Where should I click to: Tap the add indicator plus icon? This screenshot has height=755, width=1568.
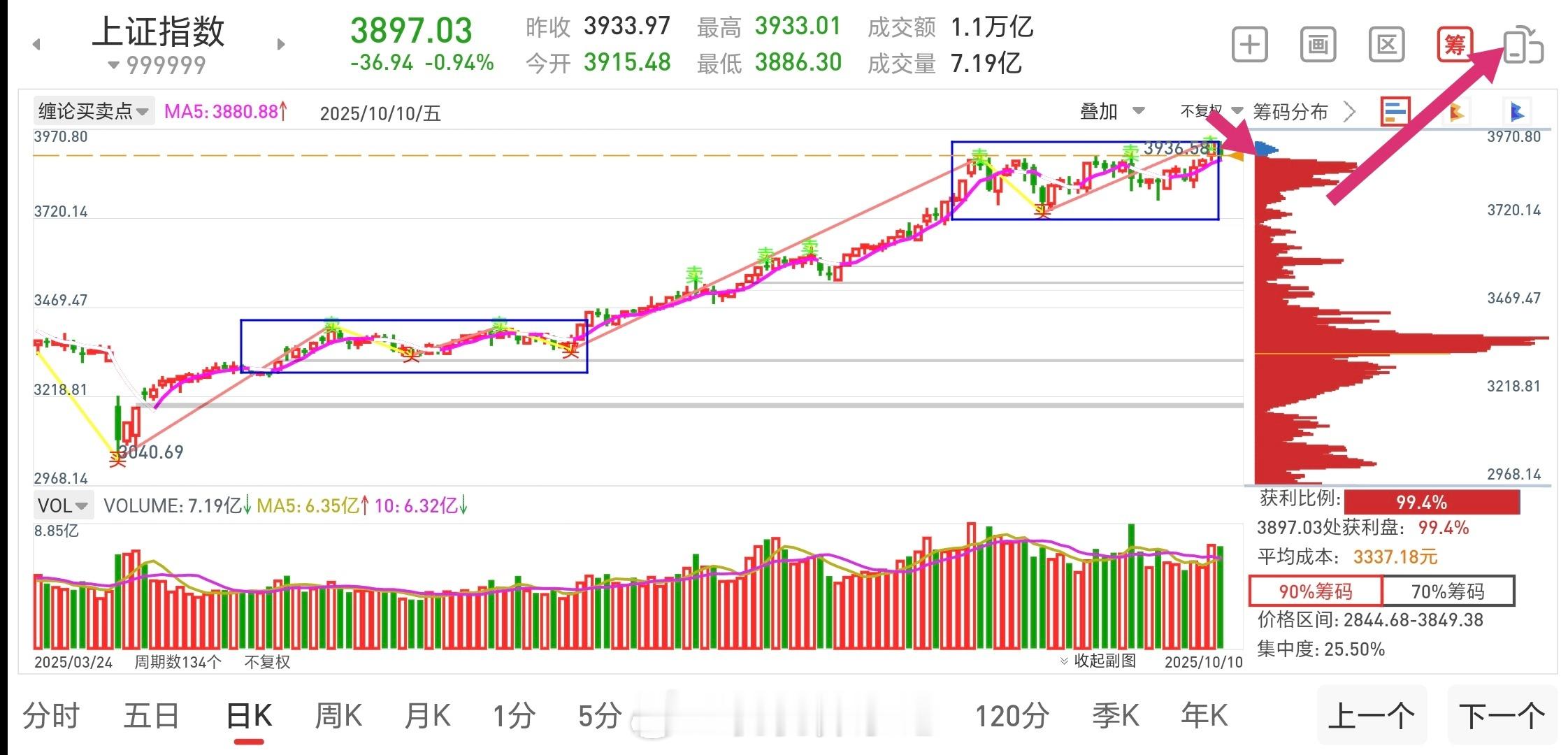1249,43
